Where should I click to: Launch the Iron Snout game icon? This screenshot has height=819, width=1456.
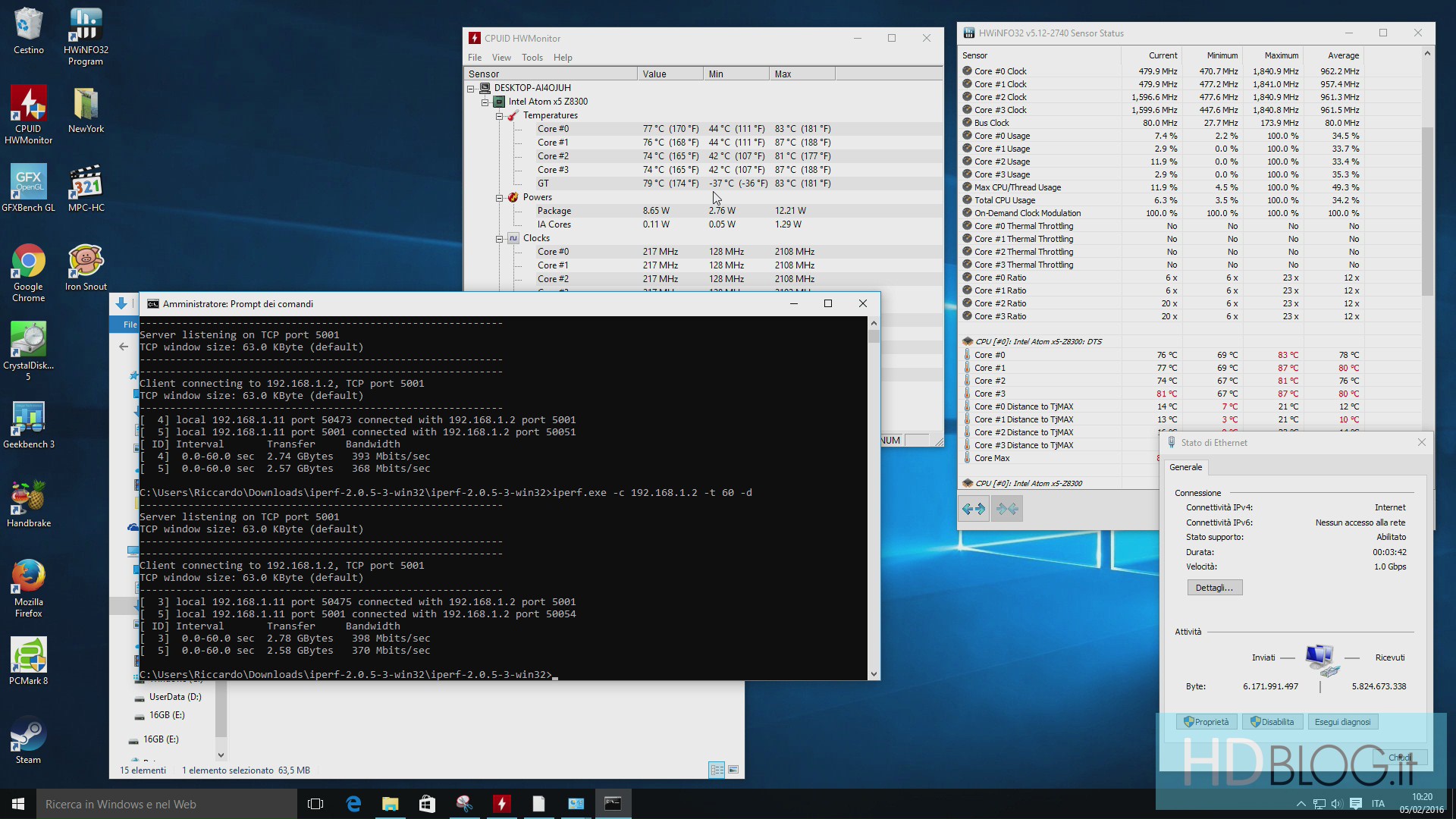[x=86, y=267]
